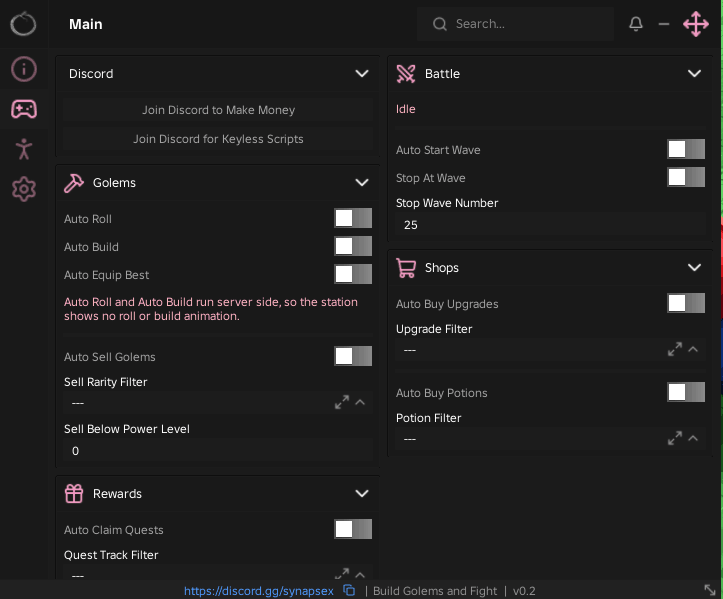The height and width of the screenshot is (599, 723).
Task: Toggle Auto Equip Best
Action: click(x=353, y=274)
